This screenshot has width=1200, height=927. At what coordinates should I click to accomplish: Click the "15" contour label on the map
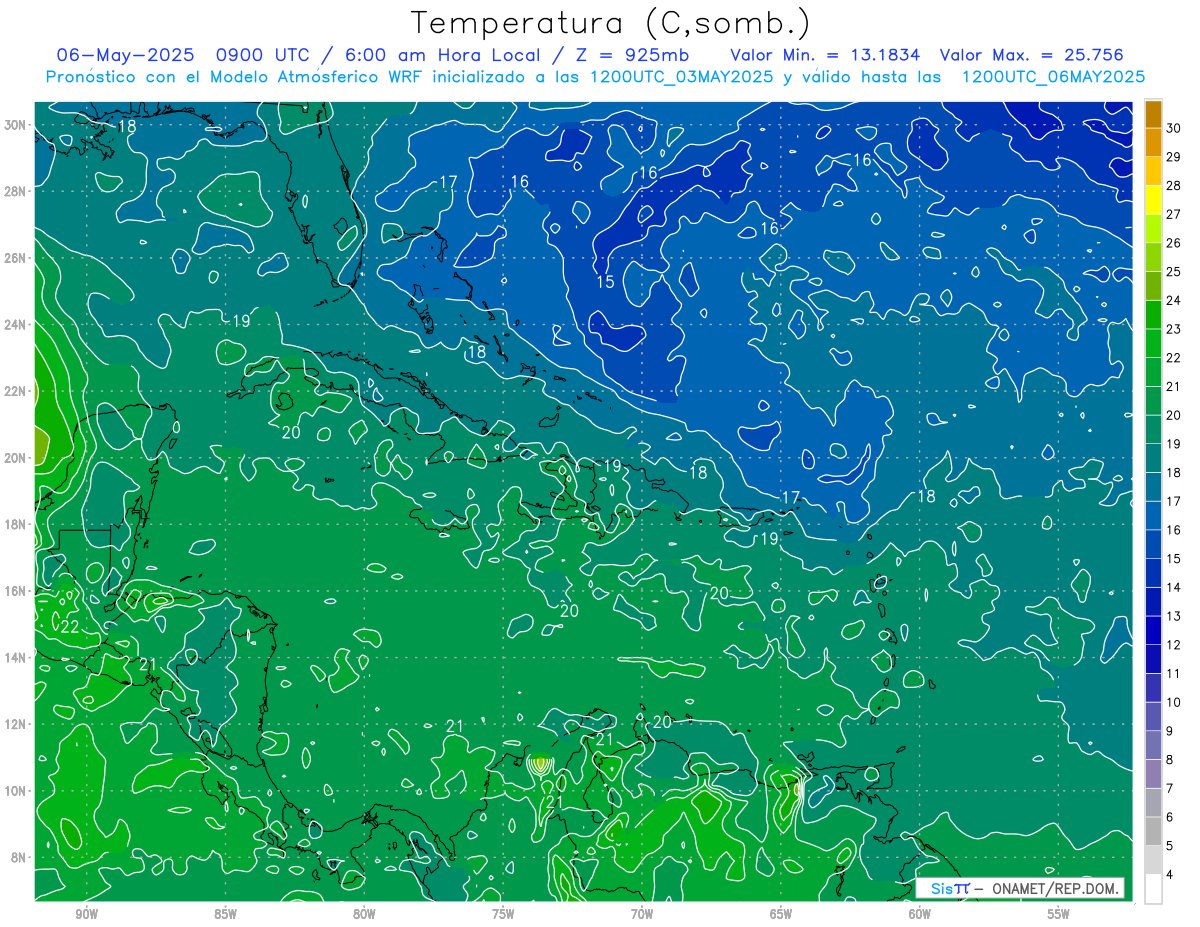point(606,282)
